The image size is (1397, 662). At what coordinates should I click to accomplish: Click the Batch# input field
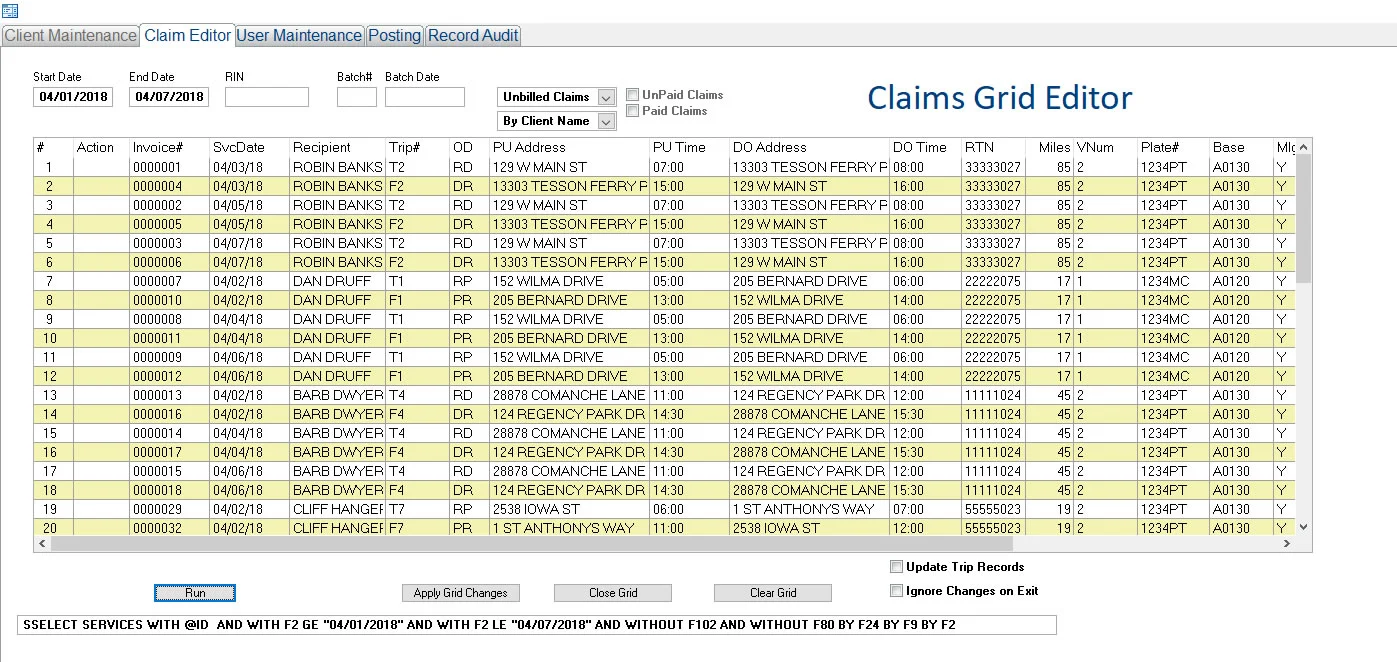tap(357, 97)
